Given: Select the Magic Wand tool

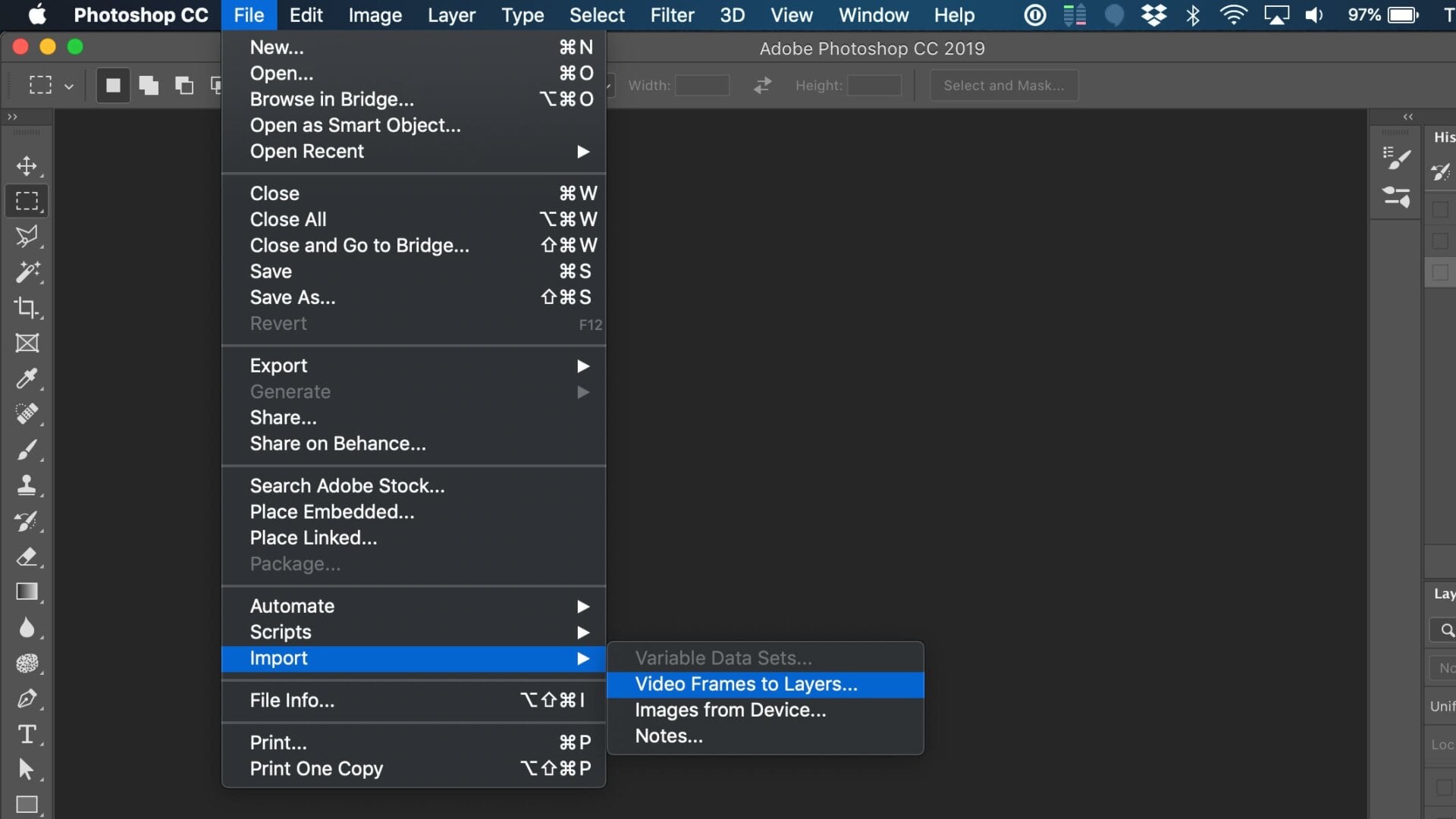Looking at the screenshot, I should [x=28, y=273].
